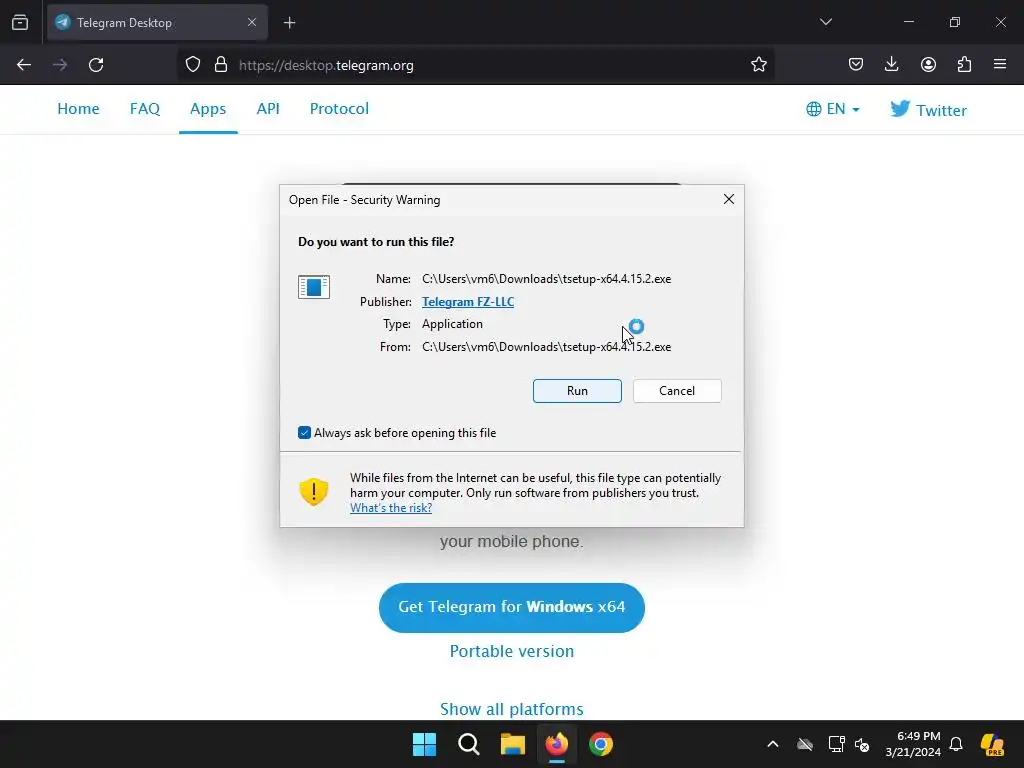This screenshot has height=768, width=1024.
Task: Click Show all platforms link
Action: click(511, 709)
